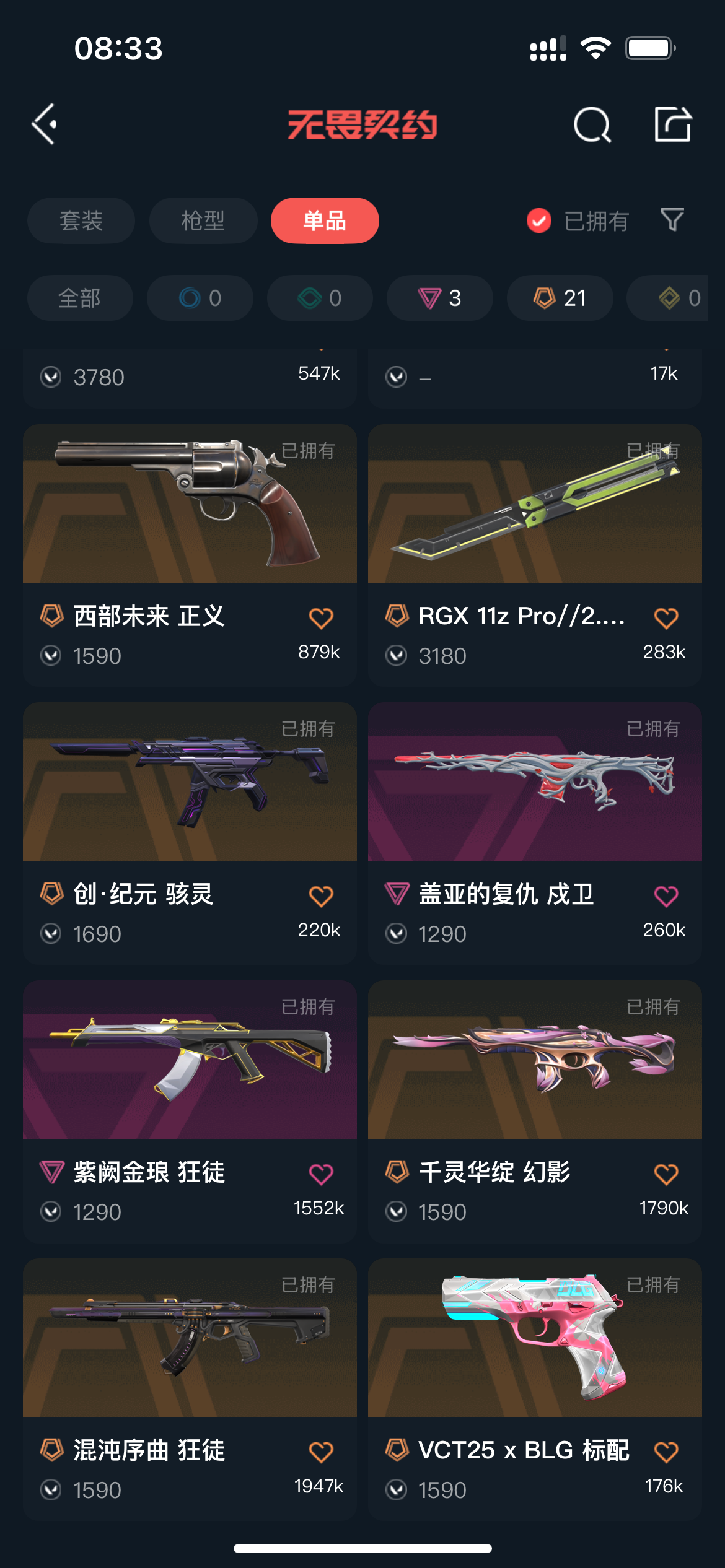Favorite 西部未来 正义 with heart icon
Screen dimensions: 725x1568
(x=321, y=617)
